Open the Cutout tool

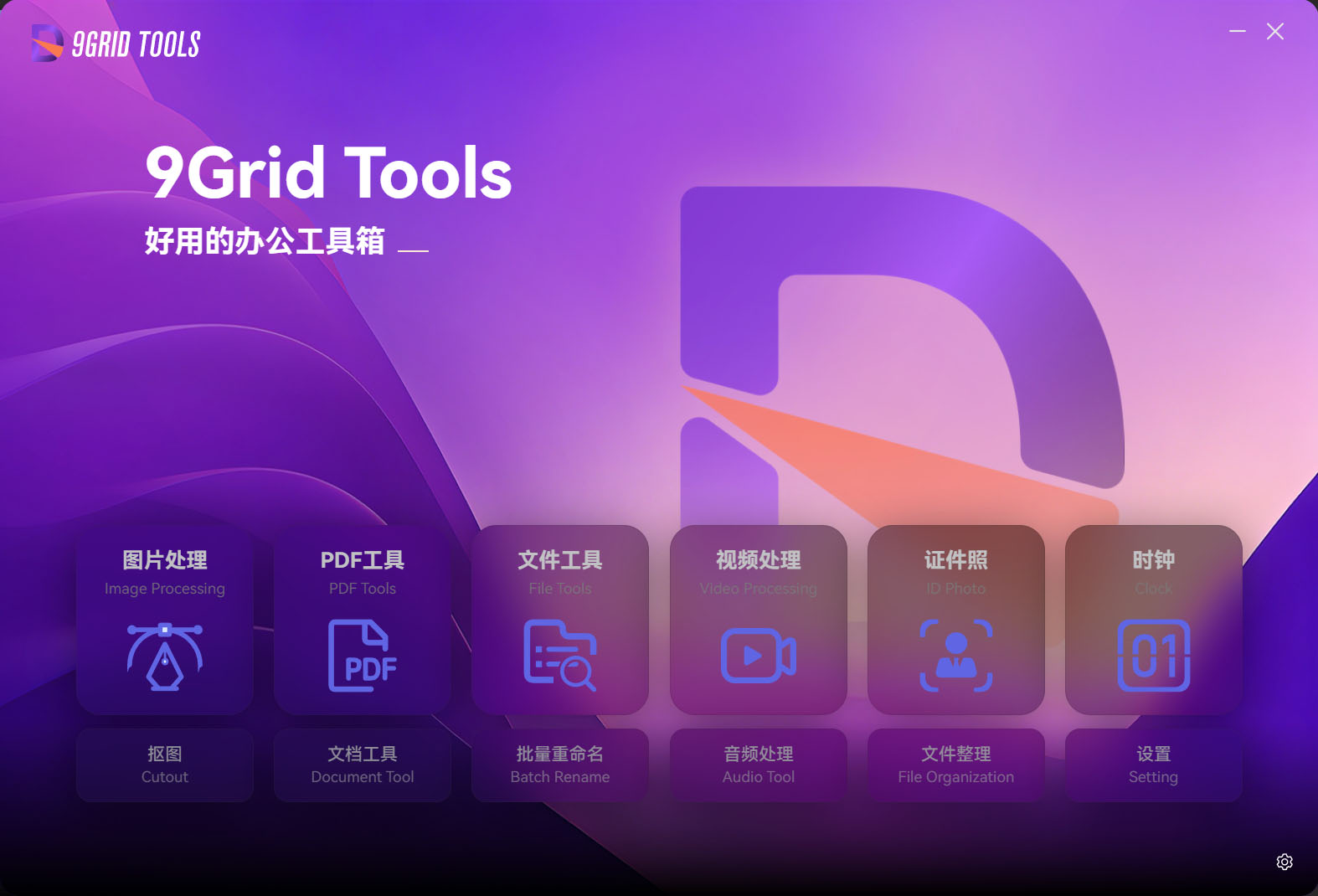pyautogui.click(x=165, y=765)
